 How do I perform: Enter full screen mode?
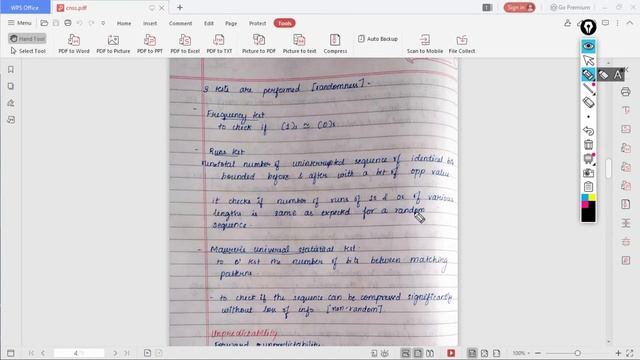tap(630, 353)
